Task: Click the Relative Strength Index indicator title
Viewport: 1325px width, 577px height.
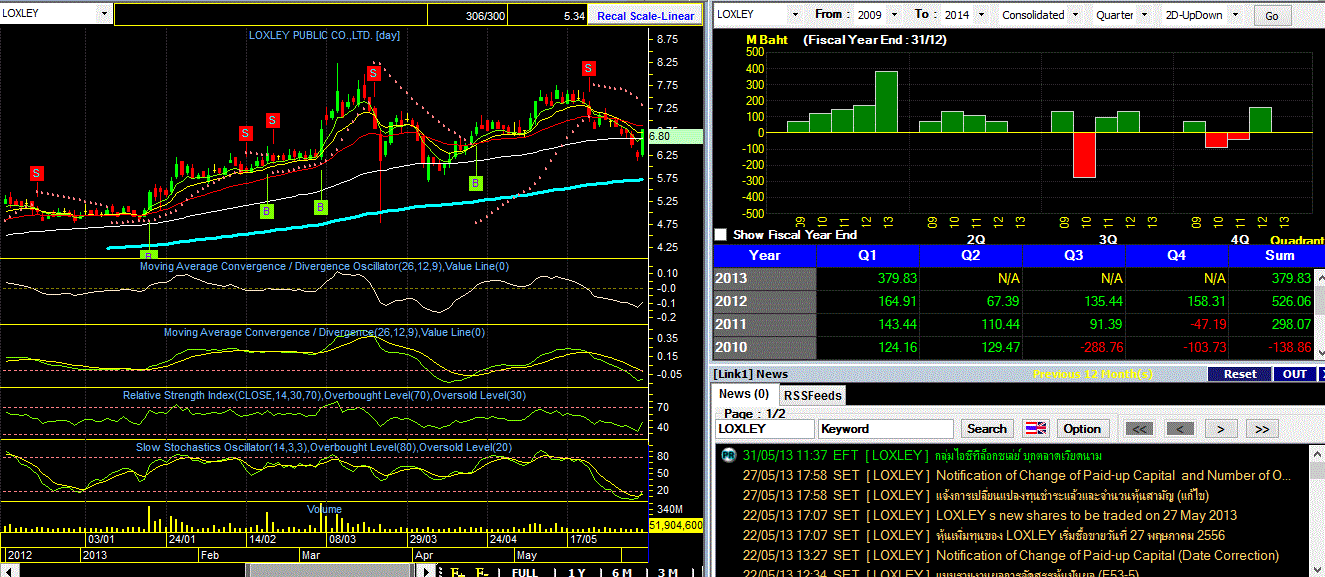Action: coord(325,396)
